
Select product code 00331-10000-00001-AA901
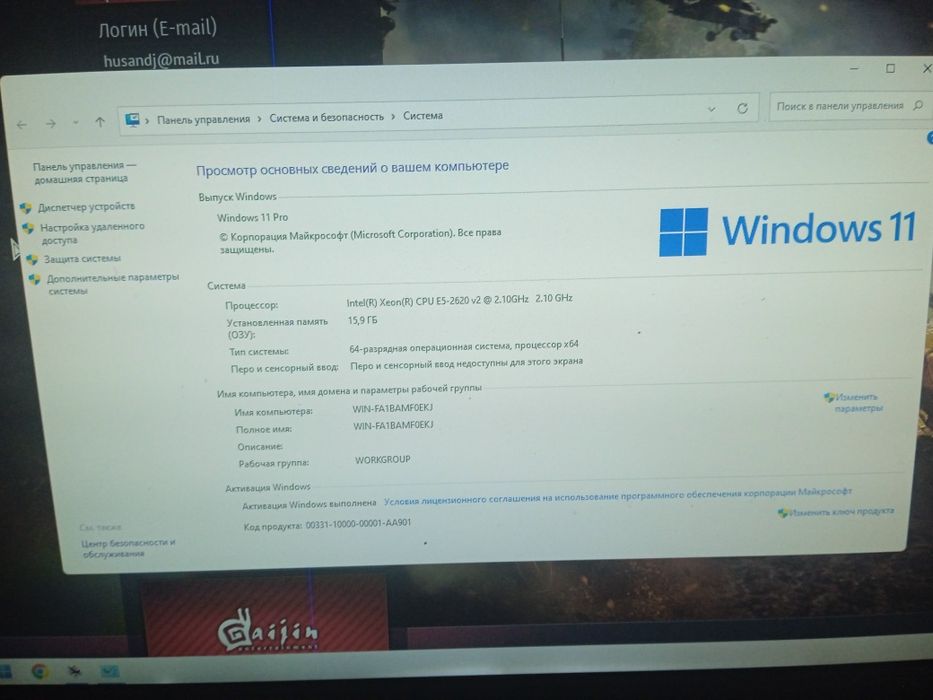click(358, 524)
